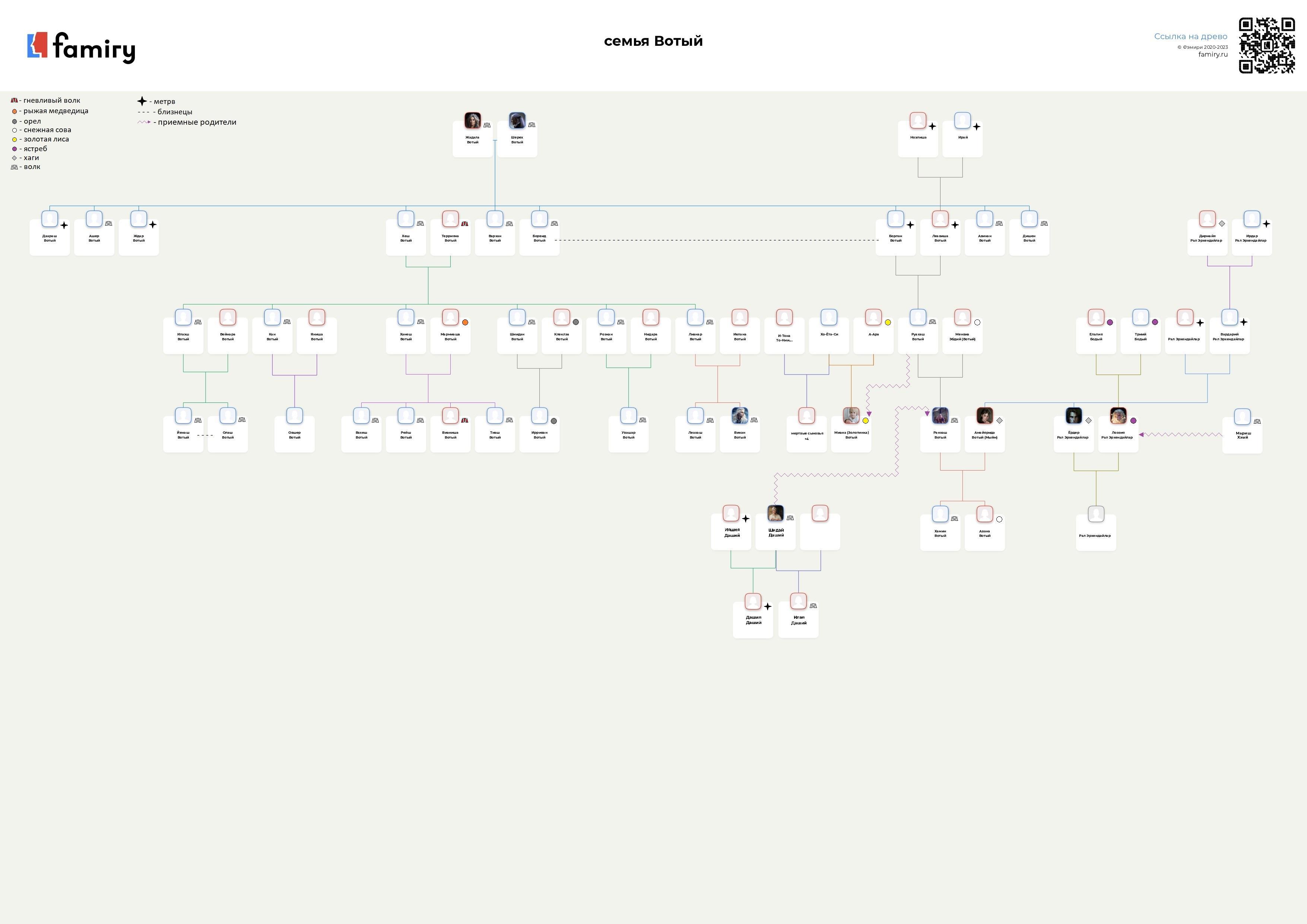
Task: Click the QR code image
Action: [1266, 45]
